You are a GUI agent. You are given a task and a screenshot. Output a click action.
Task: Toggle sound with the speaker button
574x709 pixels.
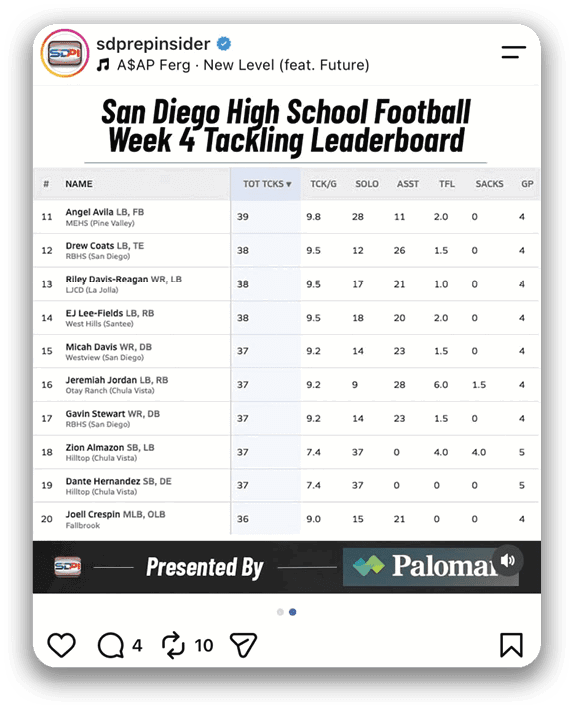[508, 561]
